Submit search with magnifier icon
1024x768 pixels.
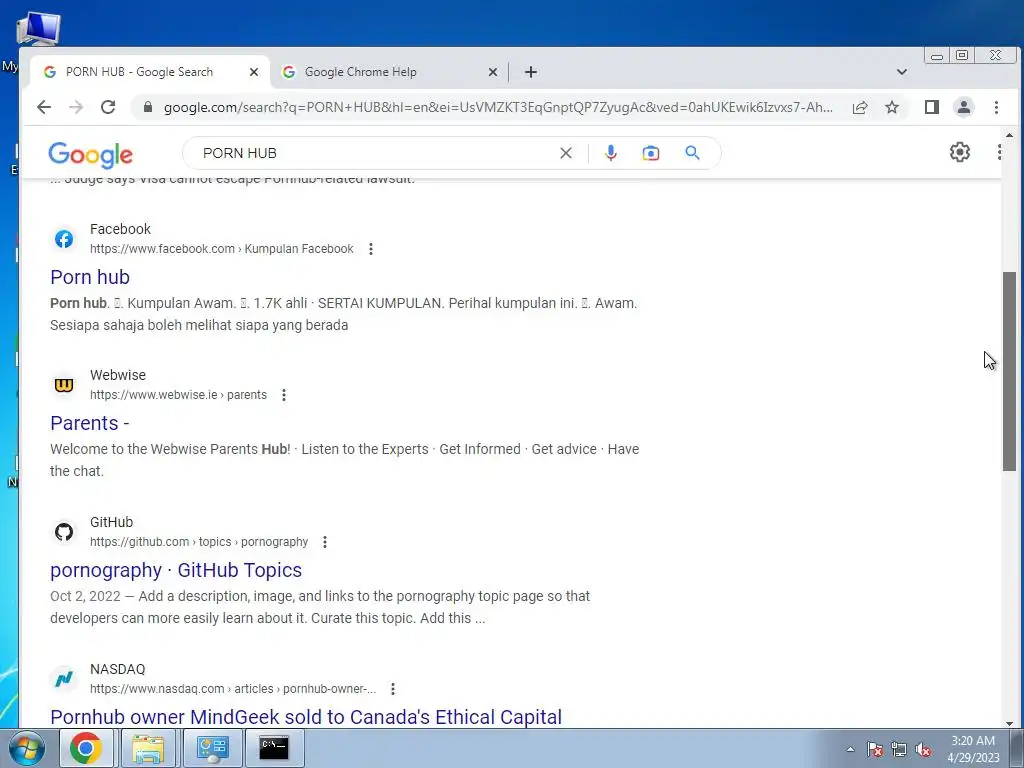692,153
